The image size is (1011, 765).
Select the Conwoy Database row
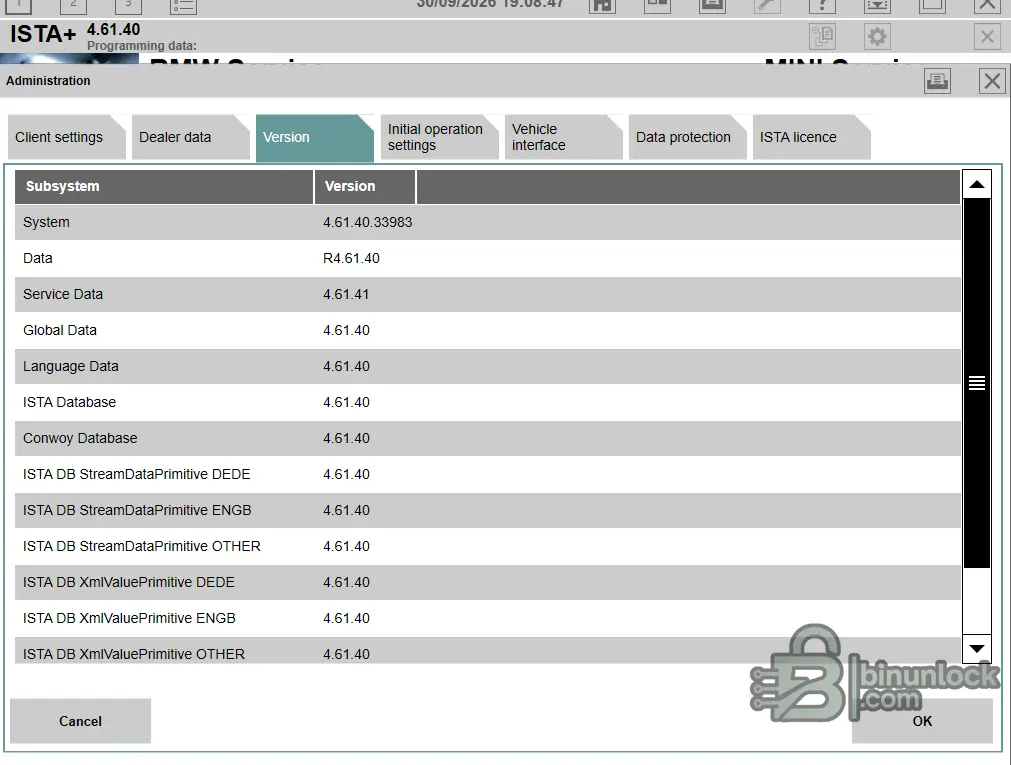[x=487, y=439]
